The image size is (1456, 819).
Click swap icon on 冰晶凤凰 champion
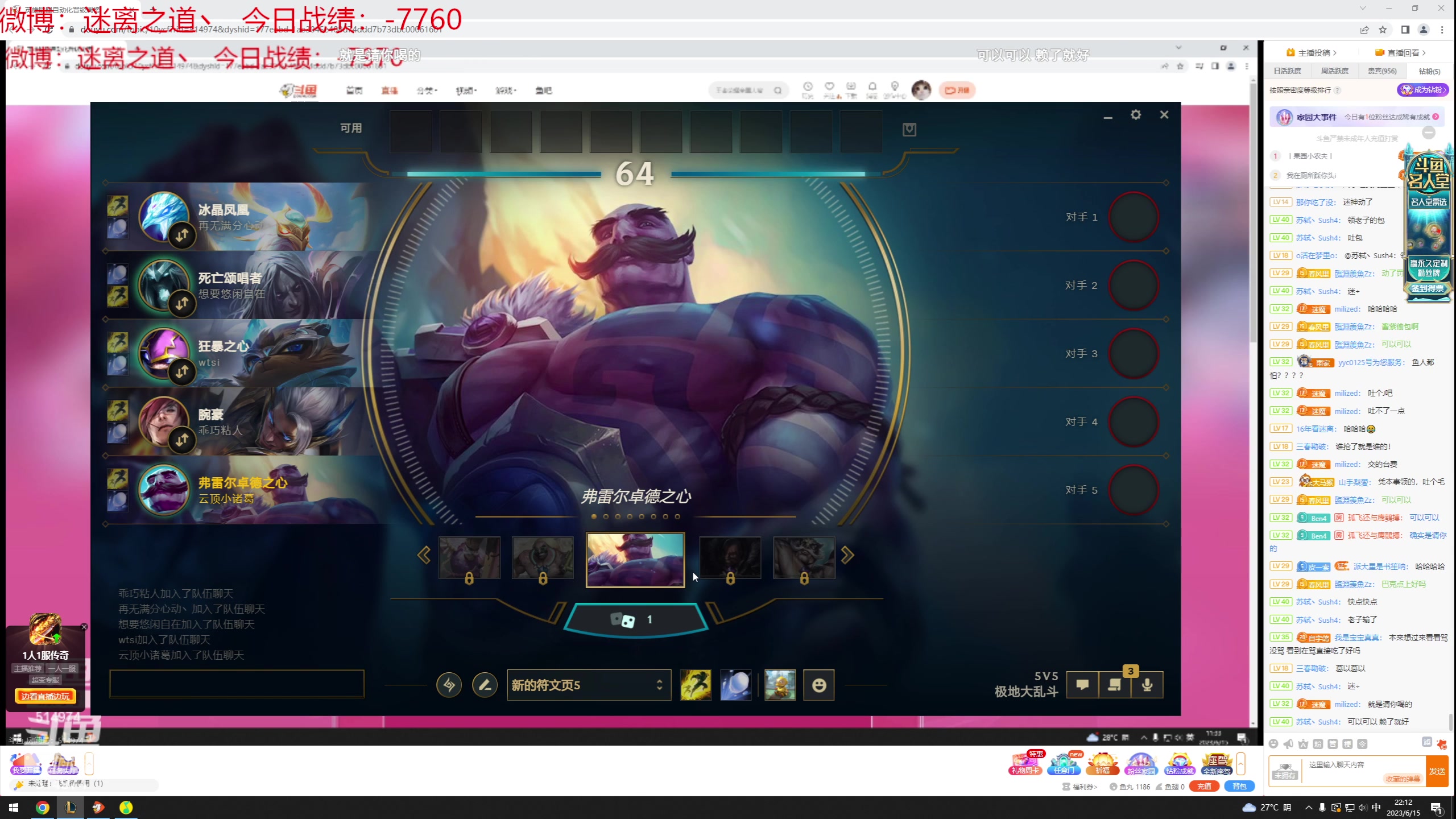pyautogui.click(x=182, y=235)
